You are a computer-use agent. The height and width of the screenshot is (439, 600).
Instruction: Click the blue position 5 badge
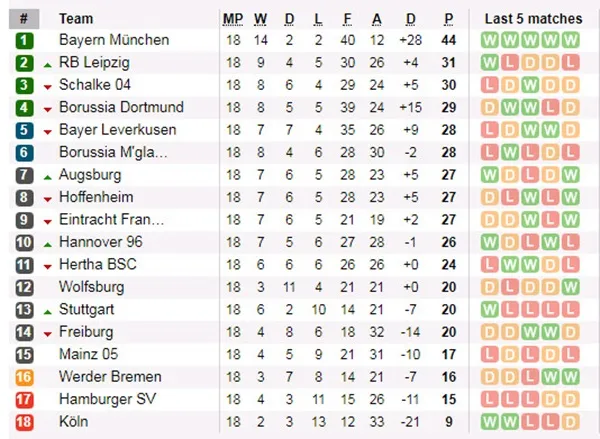(24, 130)
